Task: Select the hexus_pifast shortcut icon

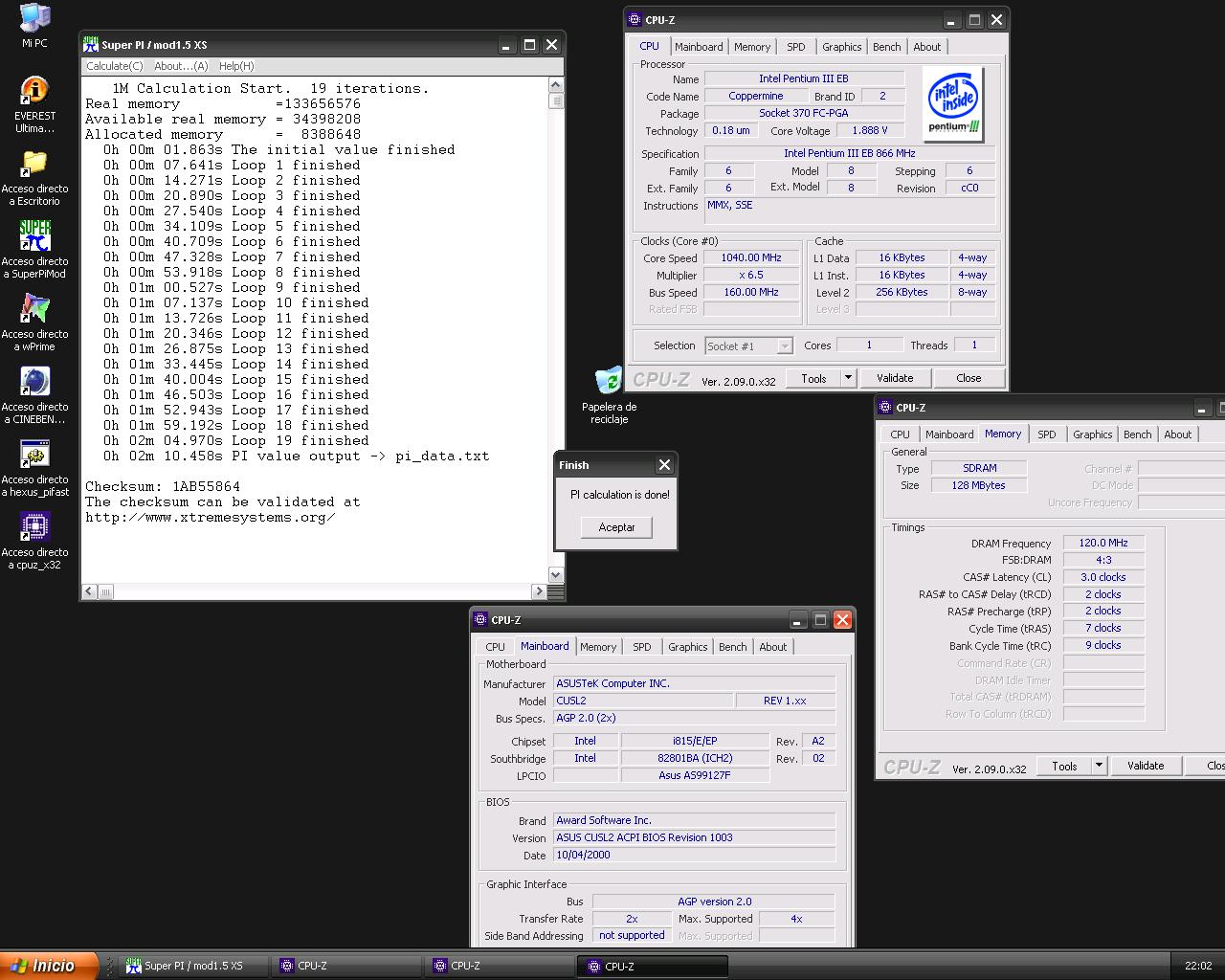Action: pyautogui.click(x=34, y=455)
